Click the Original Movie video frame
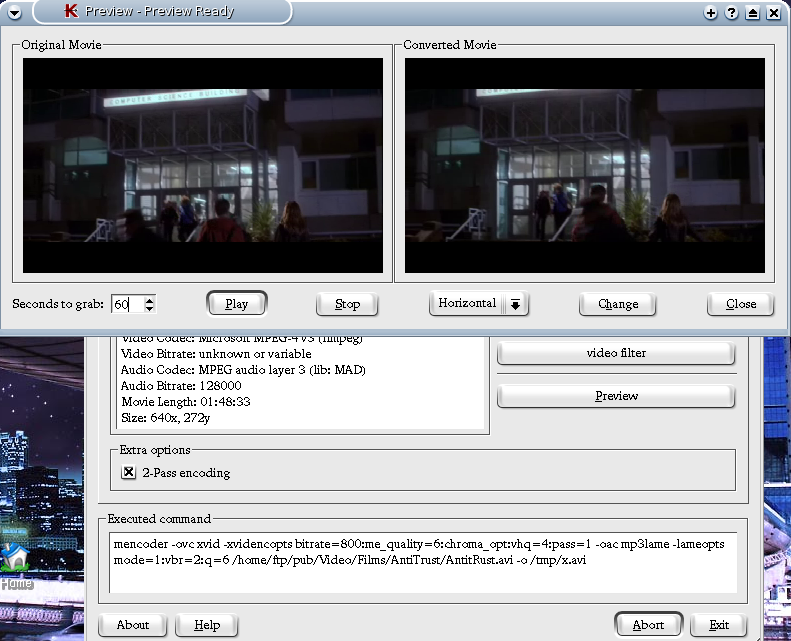This screenshot has height=641, width=791. pos(203,165)
